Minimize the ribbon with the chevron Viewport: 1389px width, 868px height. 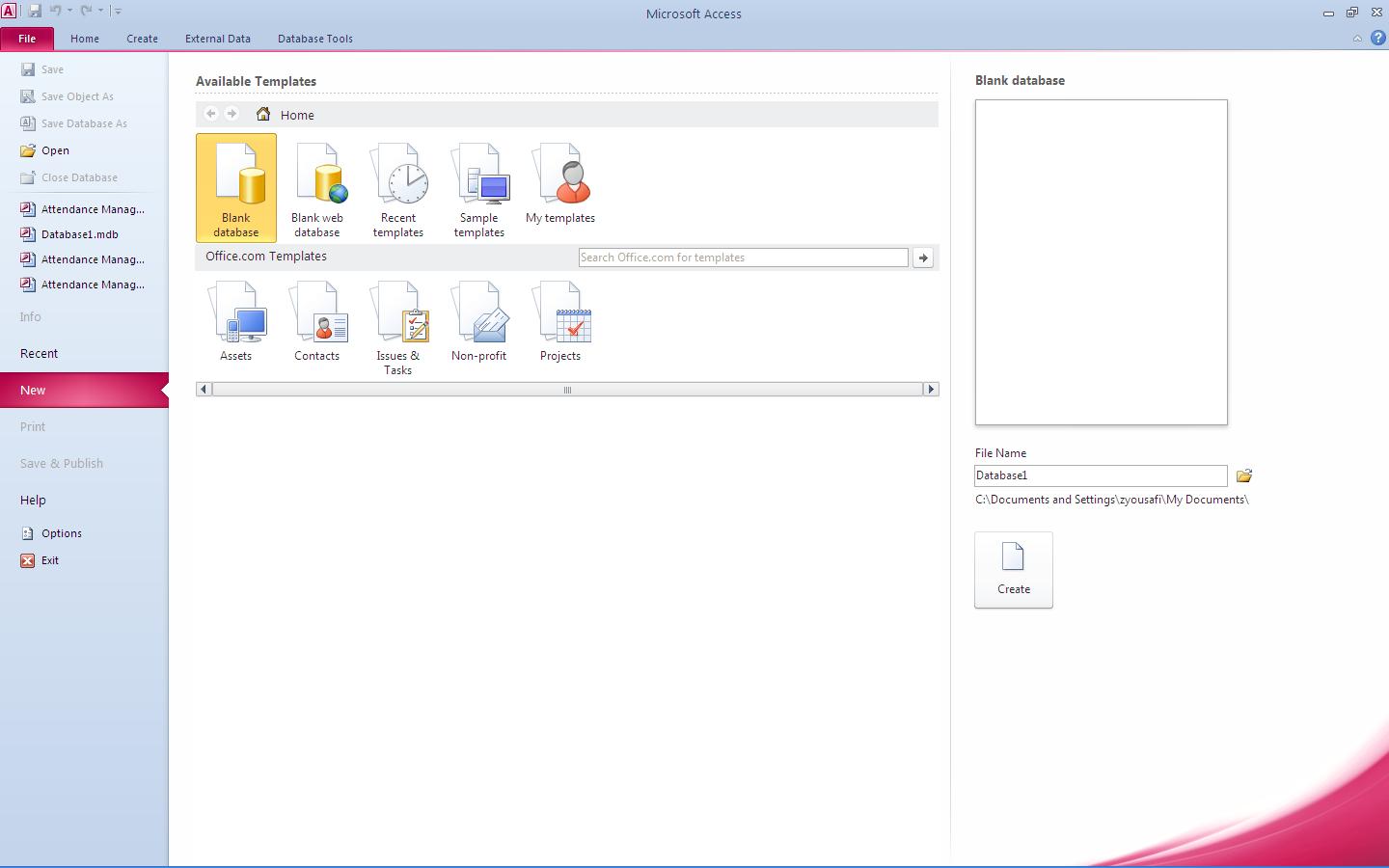[1357, 39]
